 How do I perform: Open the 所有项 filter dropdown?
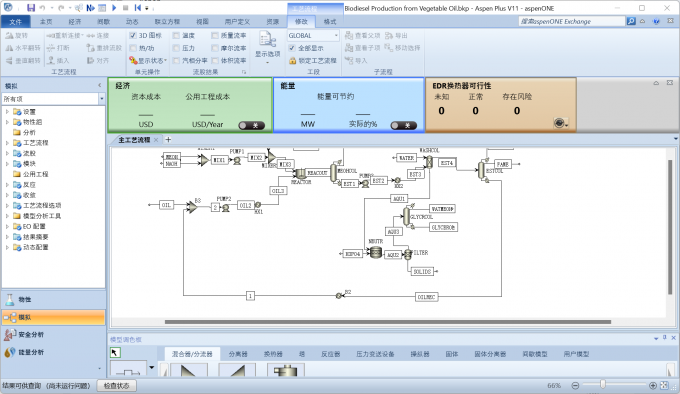[101, 99]
